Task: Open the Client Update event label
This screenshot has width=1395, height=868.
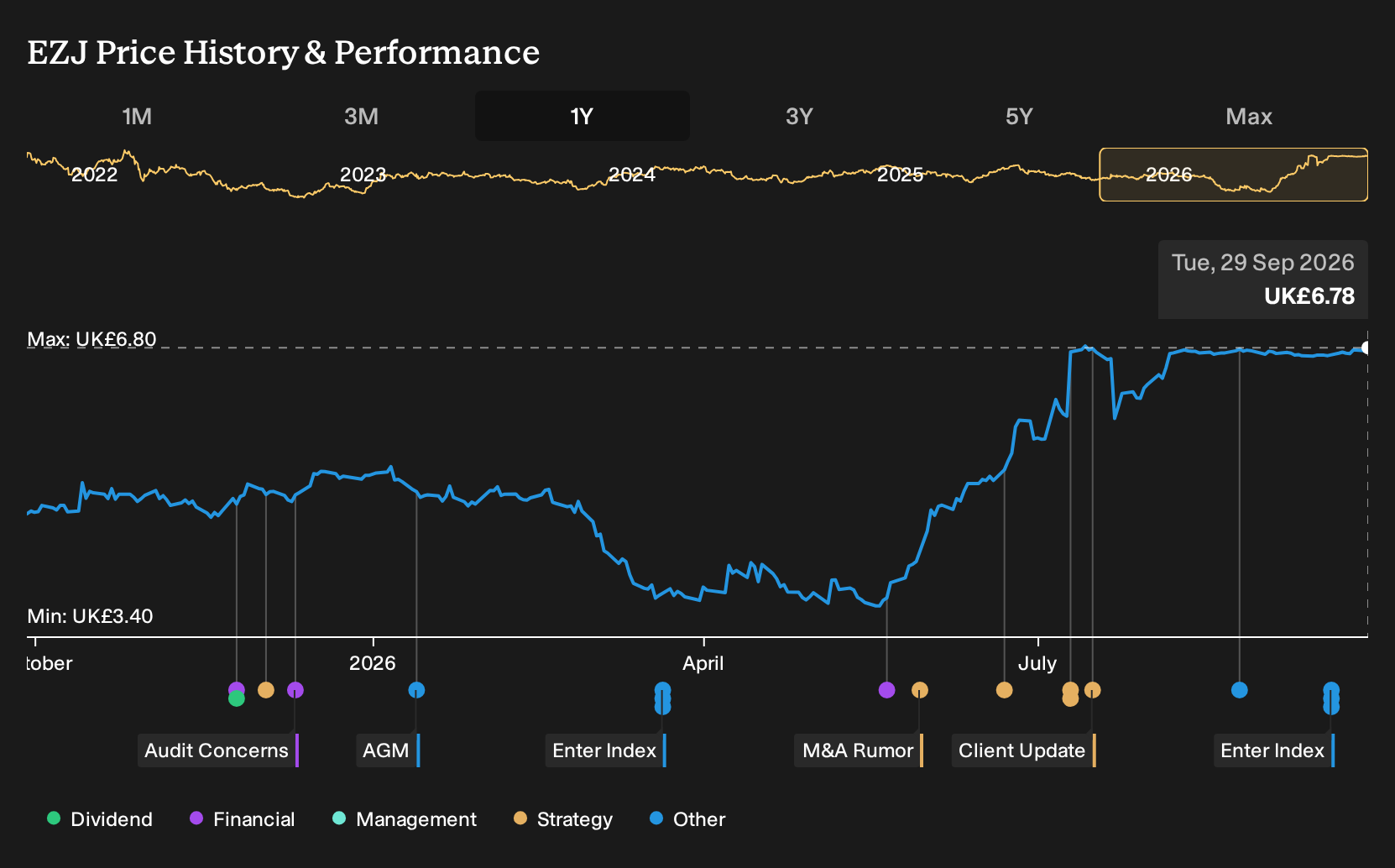Action: click(x=1024, y=750)
